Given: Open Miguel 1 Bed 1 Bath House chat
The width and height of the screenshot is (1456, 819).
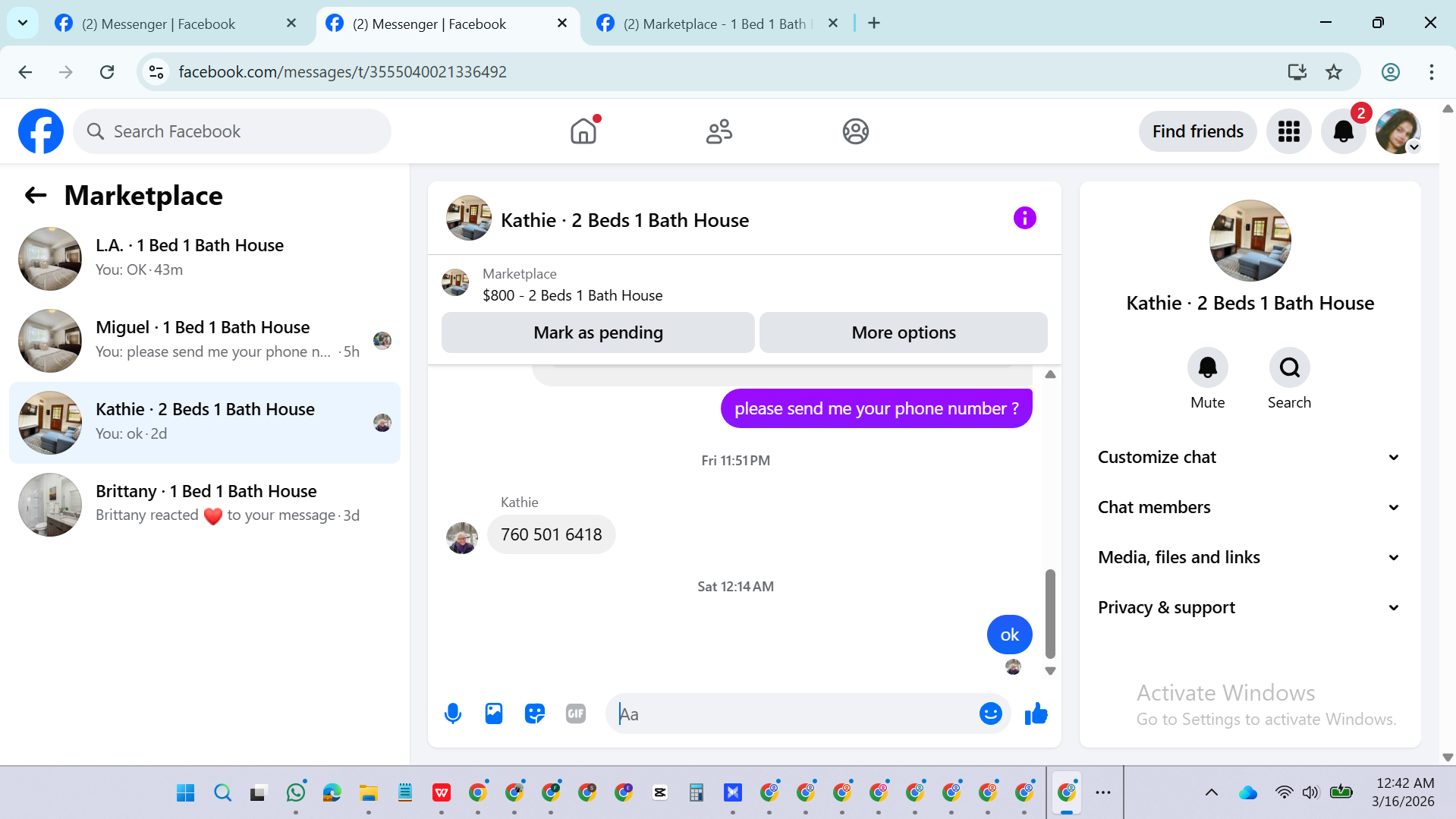Looking at the screenshot, I should 205,341.
